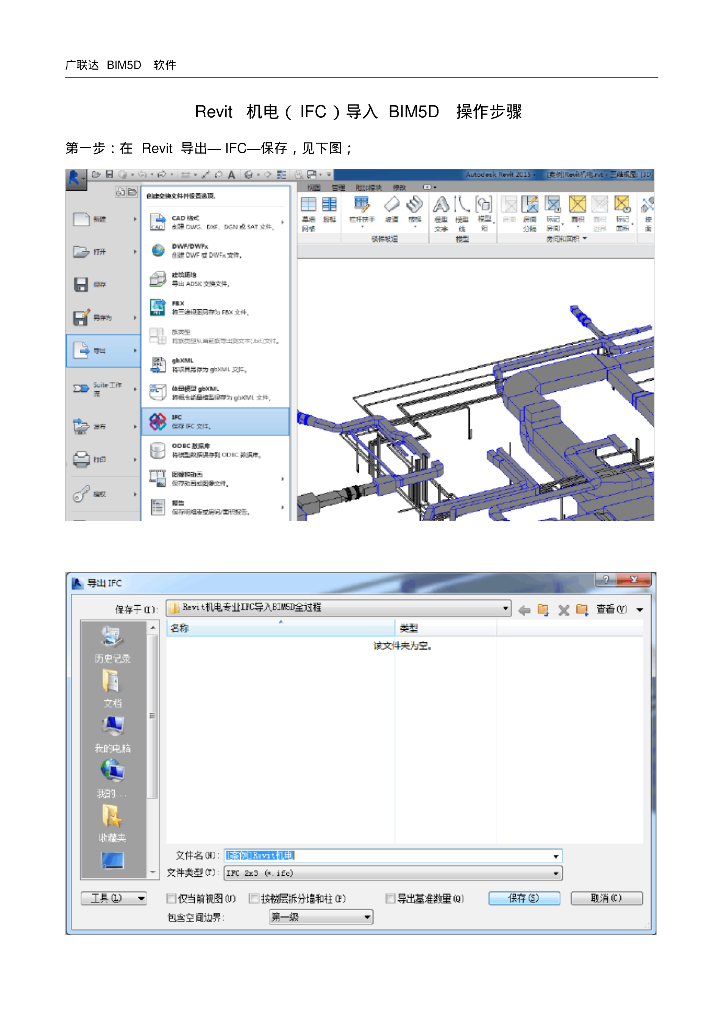Viewport: 724px width, 1024px height.
Task: Click the CAD format export icon
Action: [x=157, y=222]
